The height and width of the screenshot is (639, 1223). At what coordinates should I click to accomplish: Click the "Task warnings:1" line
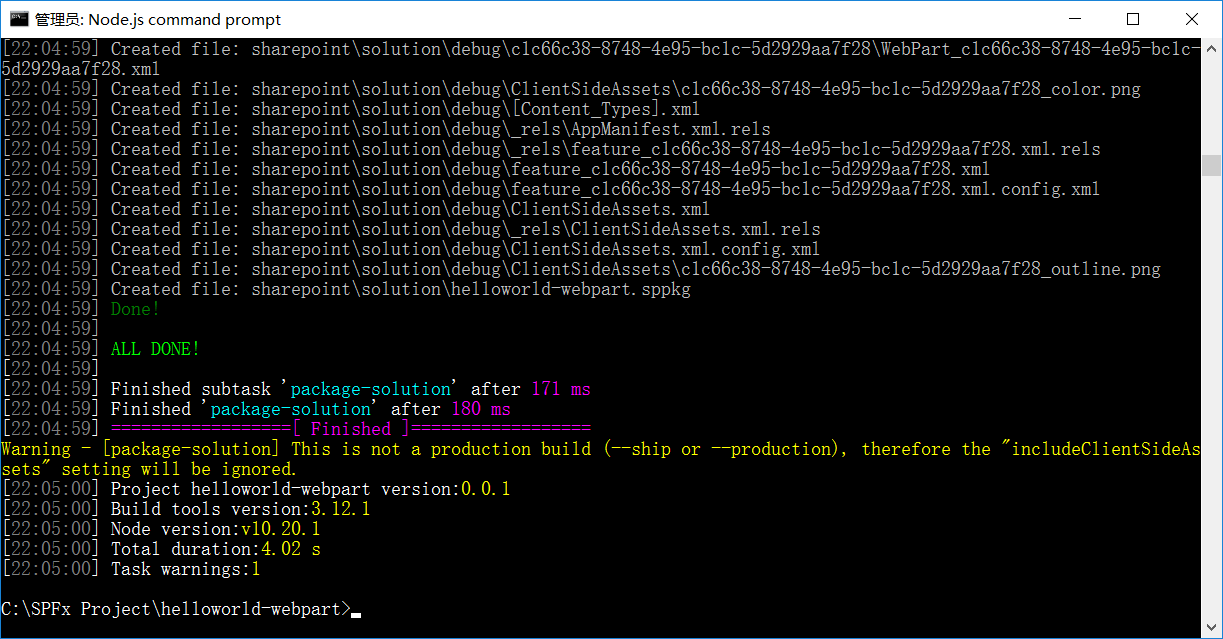coord(185,569)
